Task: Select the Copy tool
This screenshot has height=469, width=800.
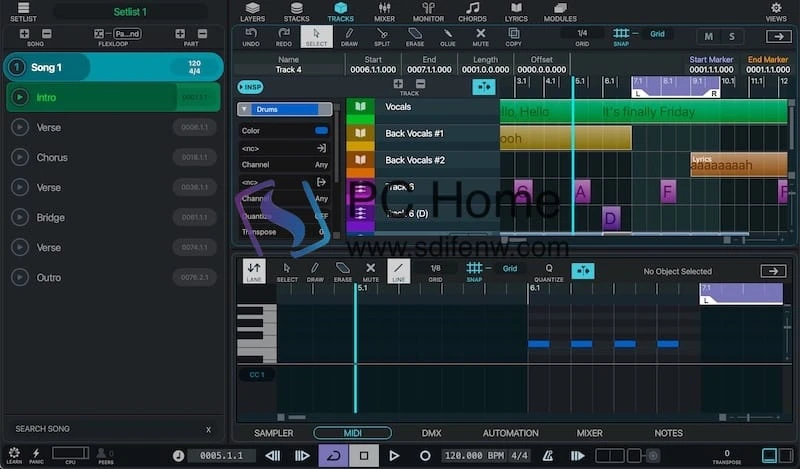Action: pyautogui.click(x=513, y=37)
